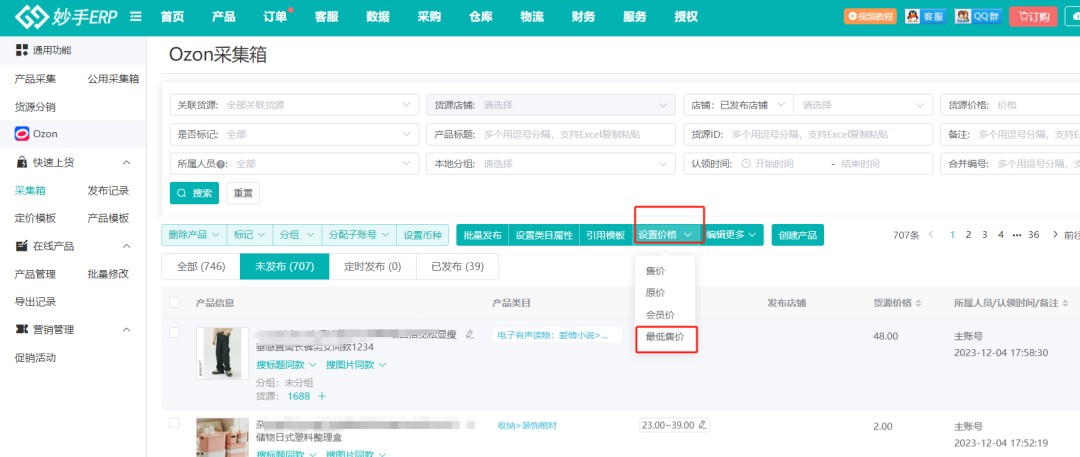1080x457 pixels.
Task: Go to 公用采集箱 in sidebar
Action: tap(113, 79)
